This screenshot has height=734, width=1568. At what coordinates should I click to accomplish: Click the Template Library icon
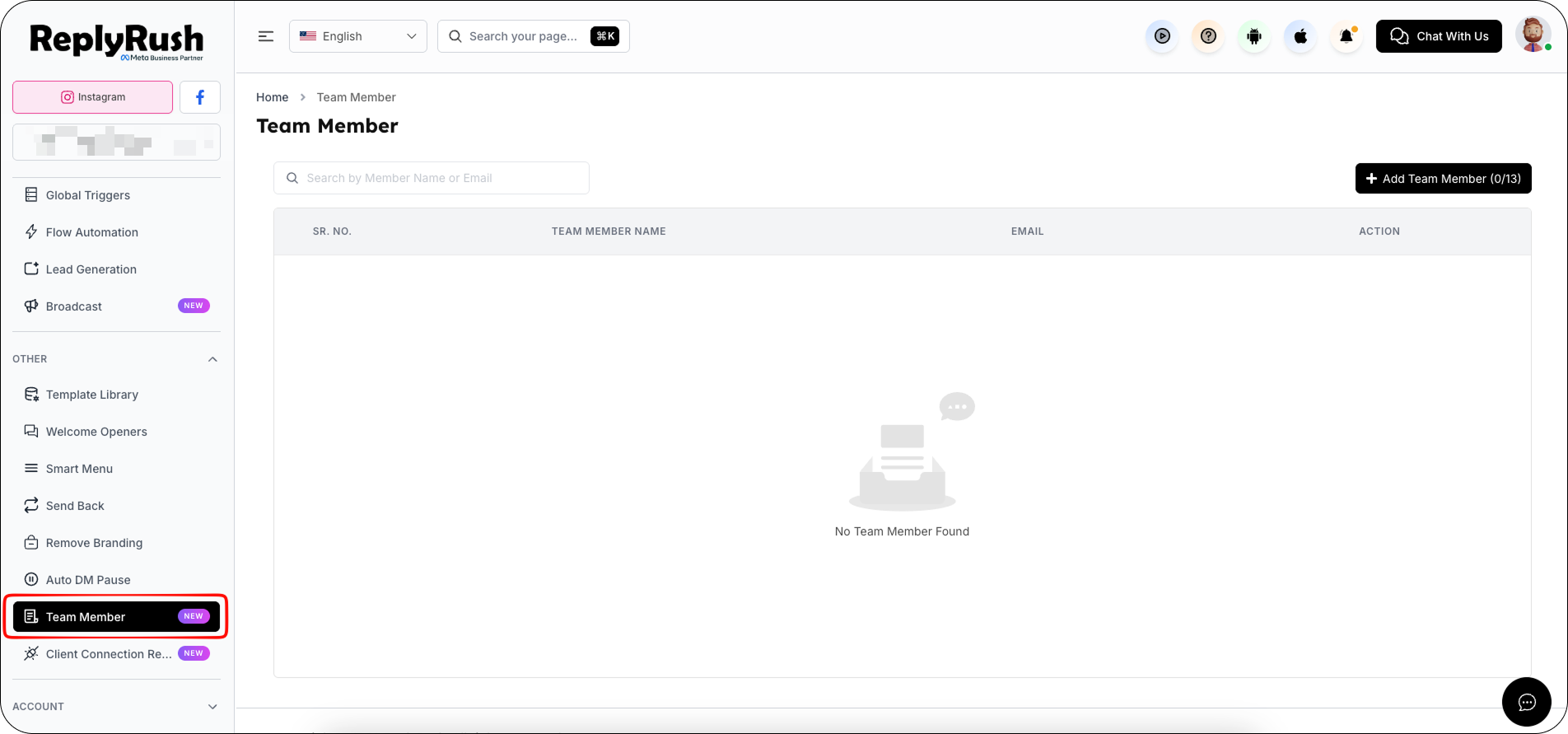pos(31,395)
